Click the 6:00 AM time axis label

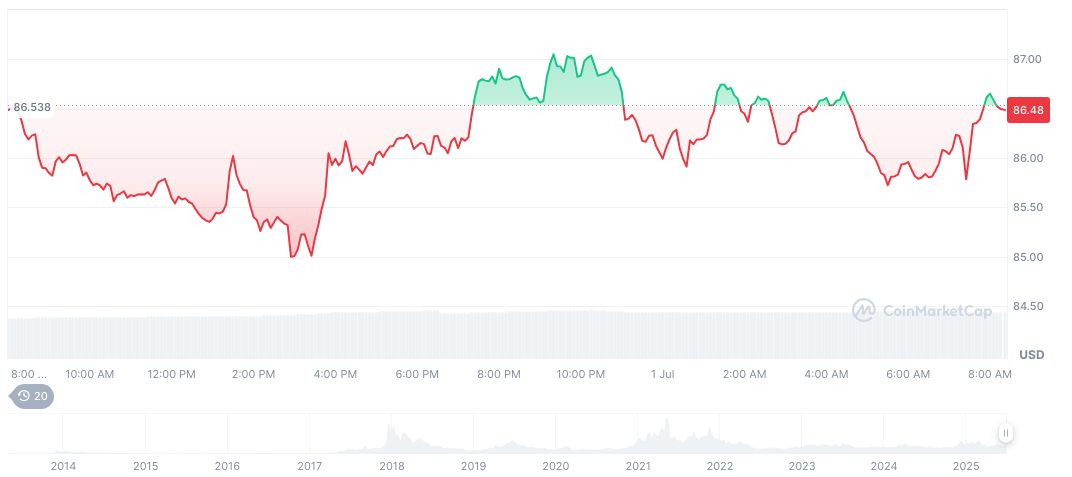click(908, 374)
